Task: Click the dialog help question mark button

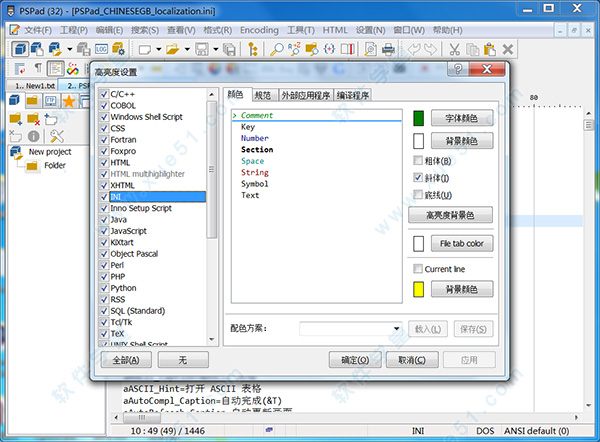Action: [458, 69]
